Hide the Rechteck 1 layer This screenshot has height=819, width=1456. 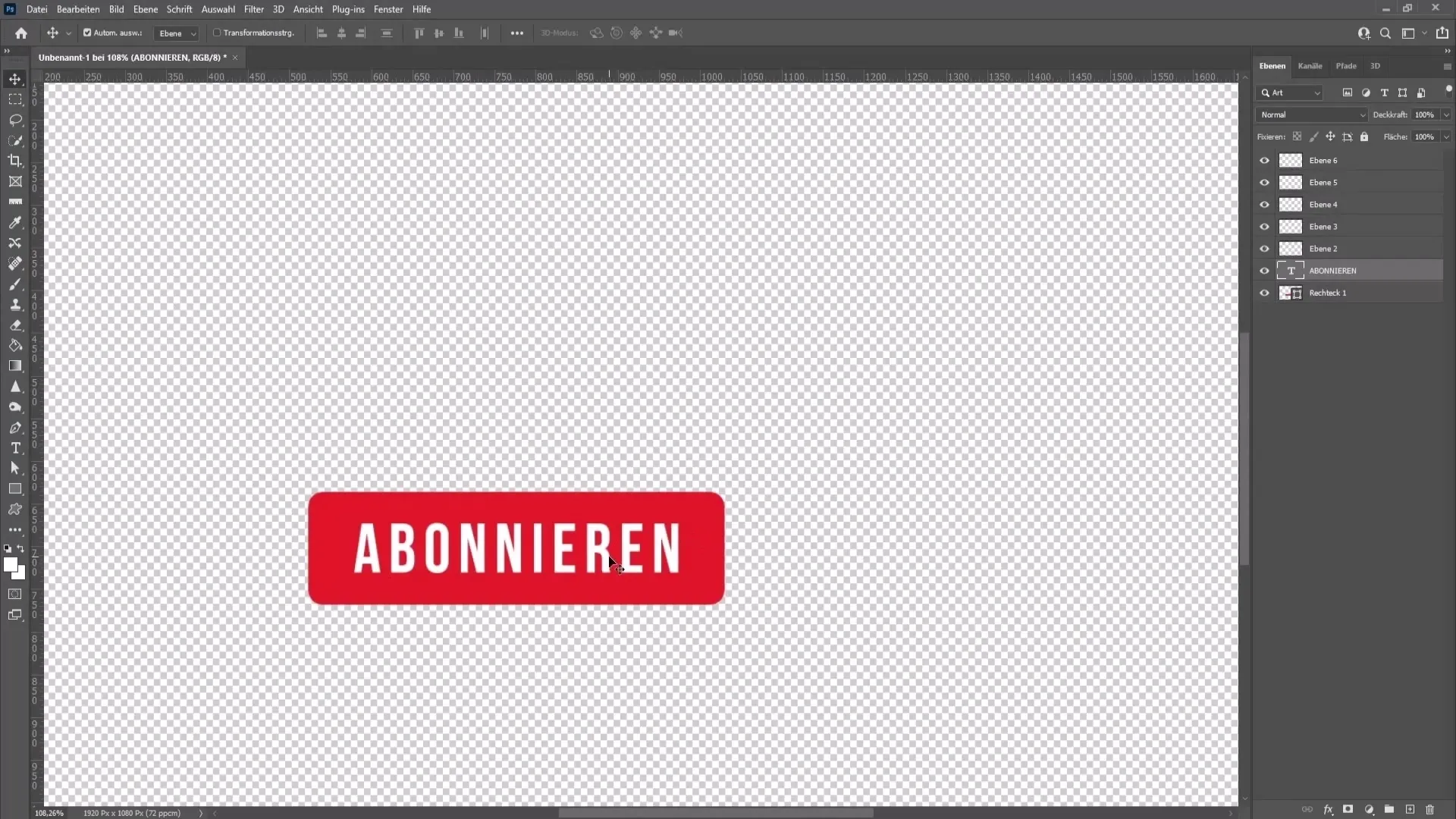pyautogui.click(x=1265, y=292)
